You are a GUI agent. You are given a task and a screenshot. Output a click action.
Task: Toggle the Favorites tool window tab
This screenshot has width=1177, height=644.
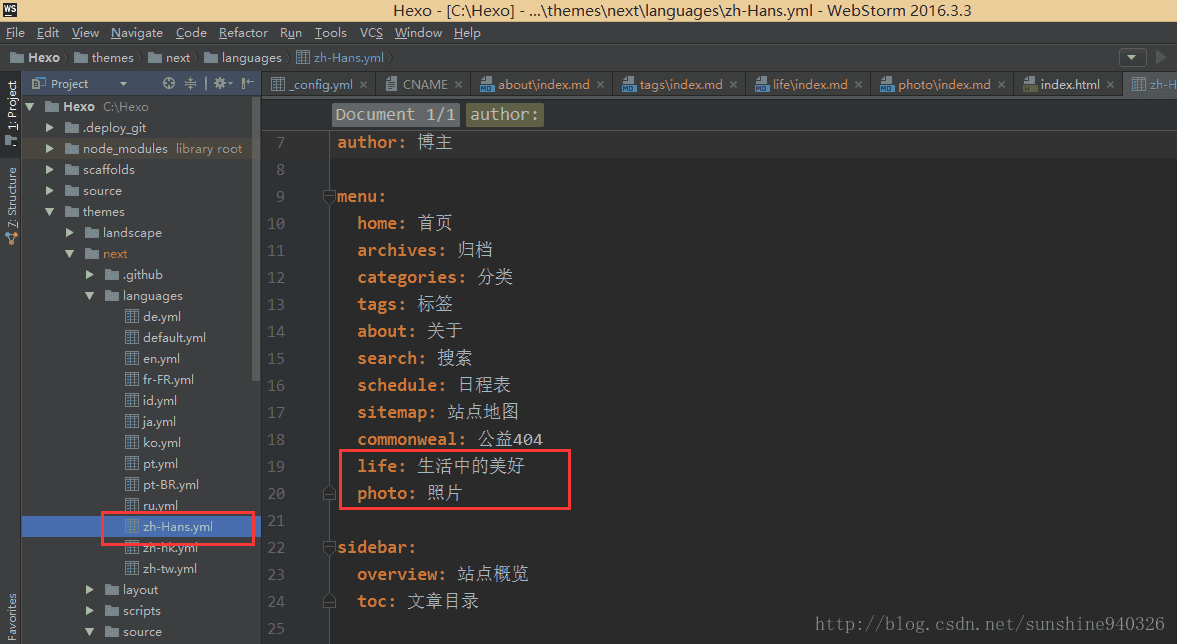(x=11, y=617)
